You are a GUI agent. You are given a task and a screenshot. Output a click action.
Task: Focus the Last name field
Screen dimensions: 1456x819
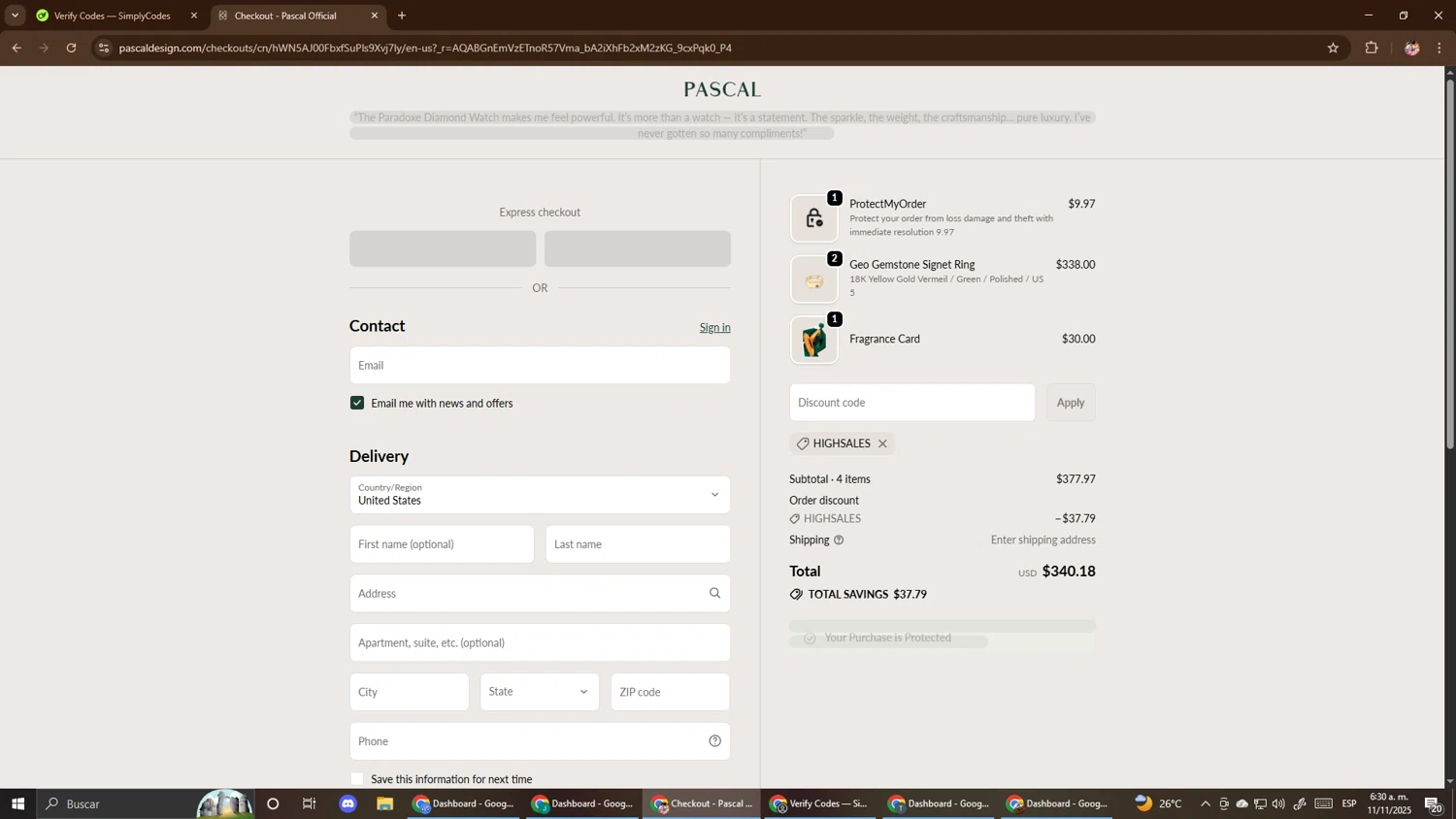point(638,544)
